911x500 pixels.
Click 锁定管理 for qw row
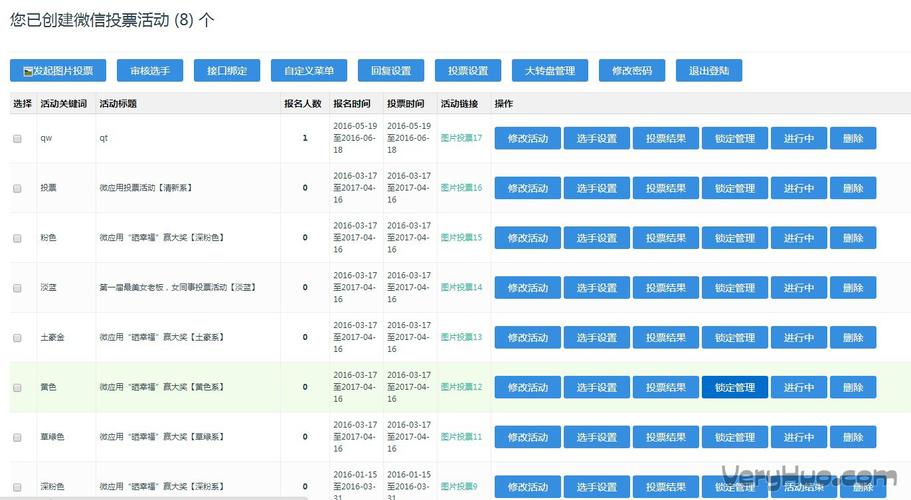(735, 138)
